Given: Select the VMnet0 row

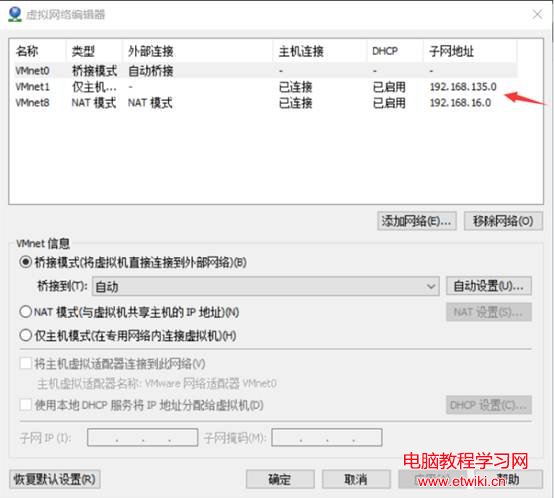Looking at the screenshot, I should coord(265,71).
